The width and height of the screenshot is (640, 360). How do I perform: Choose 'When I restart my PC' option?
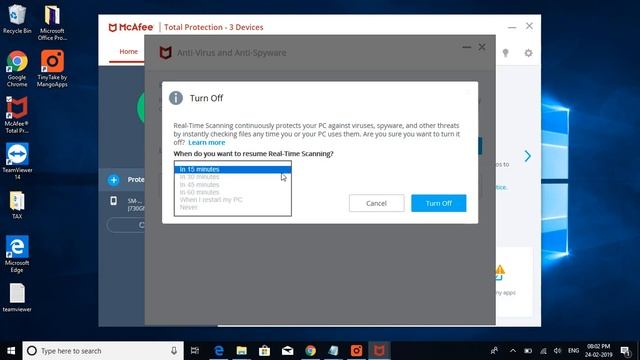point(233,200)
